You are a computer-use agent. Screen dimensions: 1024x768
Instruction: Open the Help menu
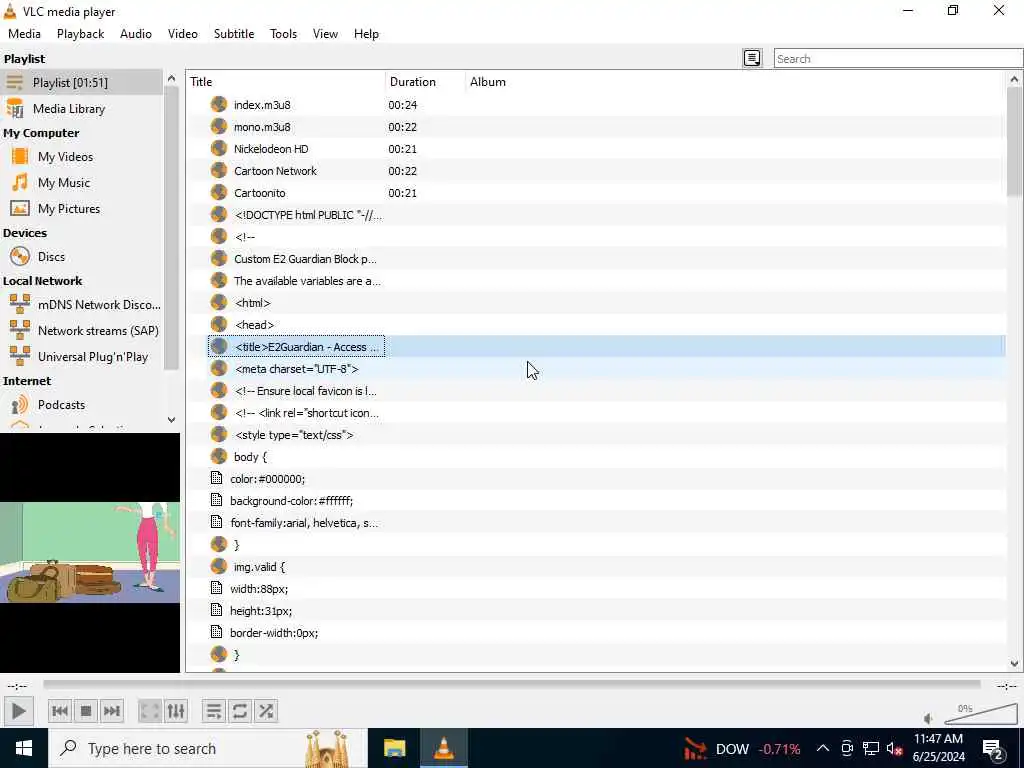[x=366, y=34]
